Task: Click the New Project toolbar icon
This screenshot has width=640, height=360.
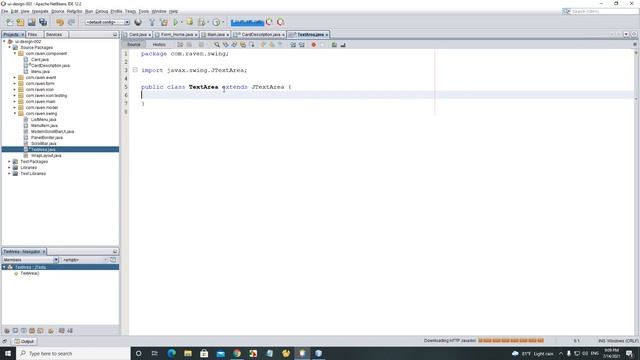Action: tap(20, 22)
